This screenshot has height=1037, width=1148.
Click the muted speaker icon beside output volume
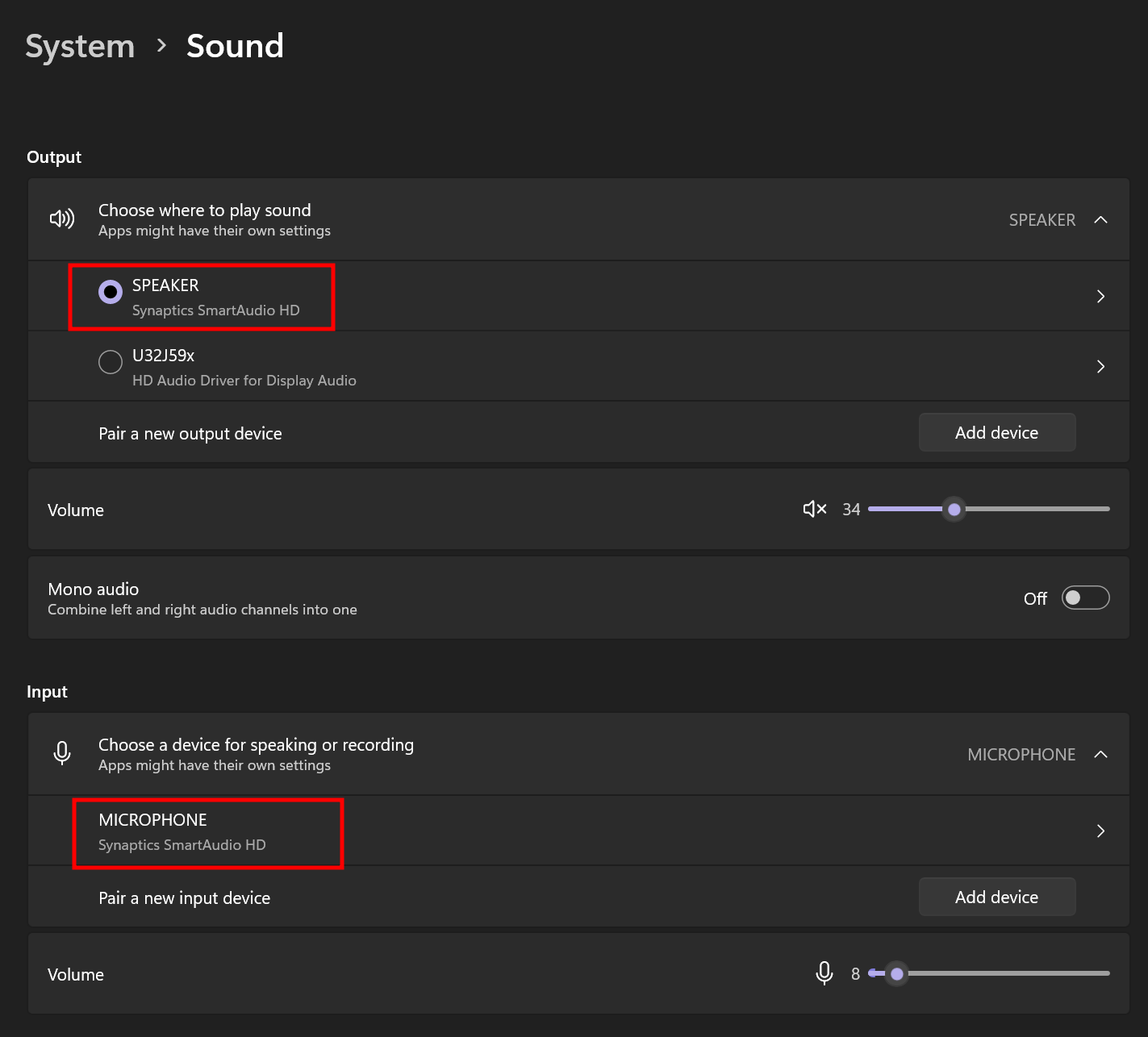tap(814, 509)
